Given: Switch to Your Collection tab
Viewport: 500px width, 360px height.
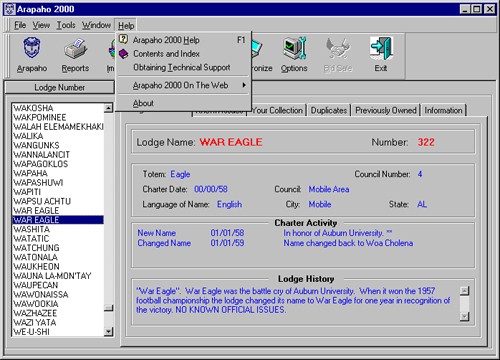Looking at the screenshot, I should 277,110.
